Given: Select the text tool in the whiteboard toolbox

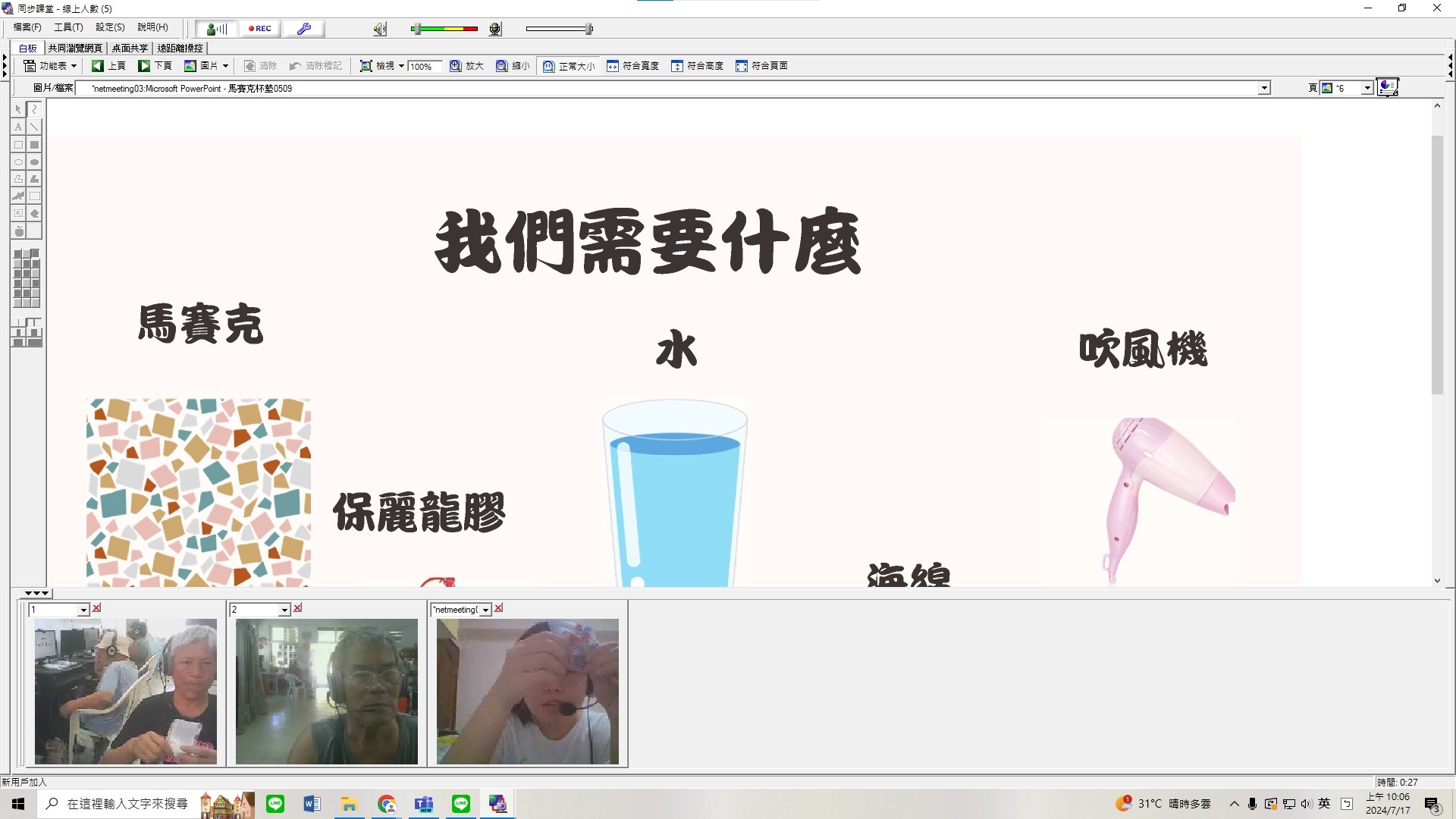Looking at the screenshot, I should point(18,127).
